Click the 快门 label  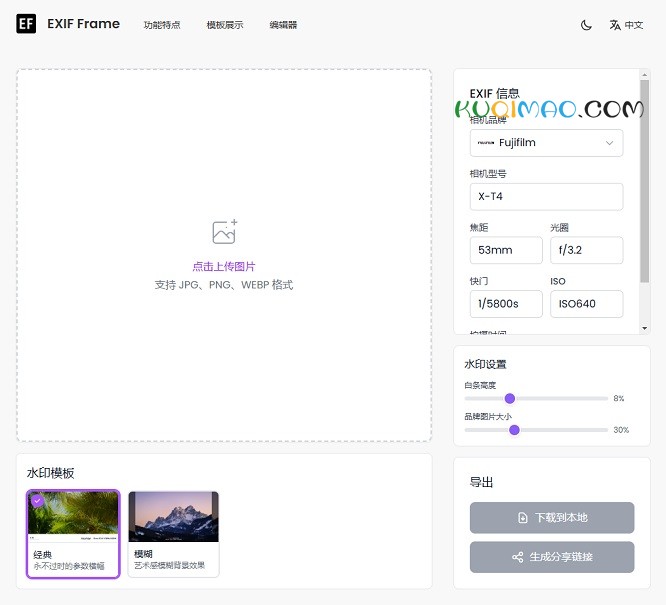click(x=479, y=281)
